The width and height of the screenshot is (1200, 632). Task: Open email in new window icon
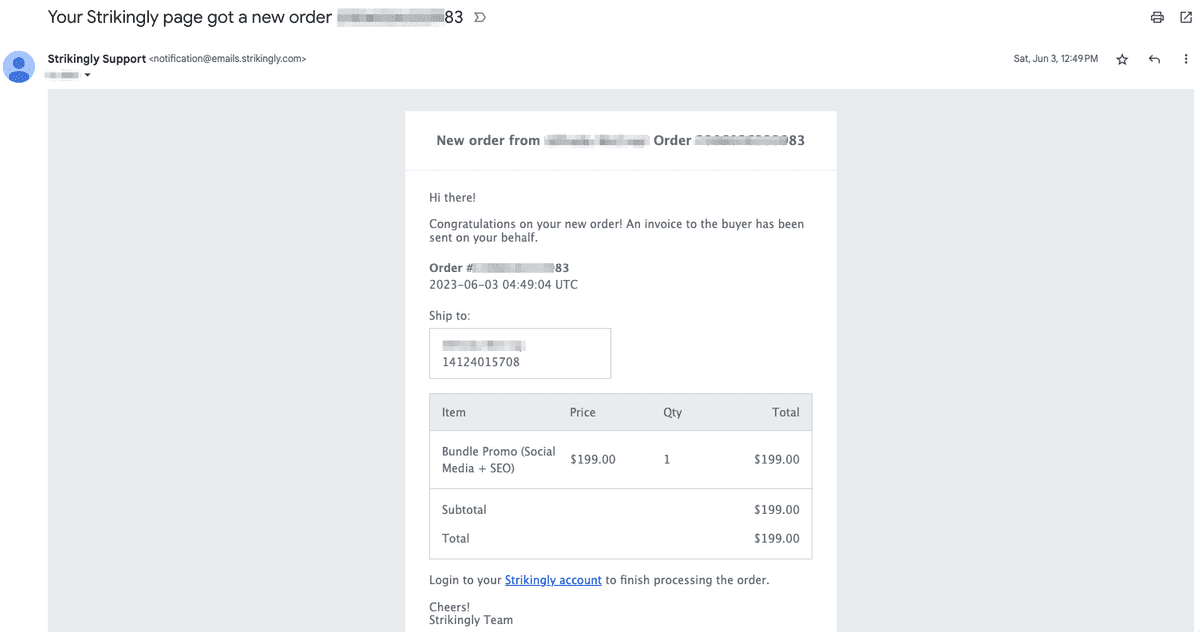click(x=1186, y=17)
